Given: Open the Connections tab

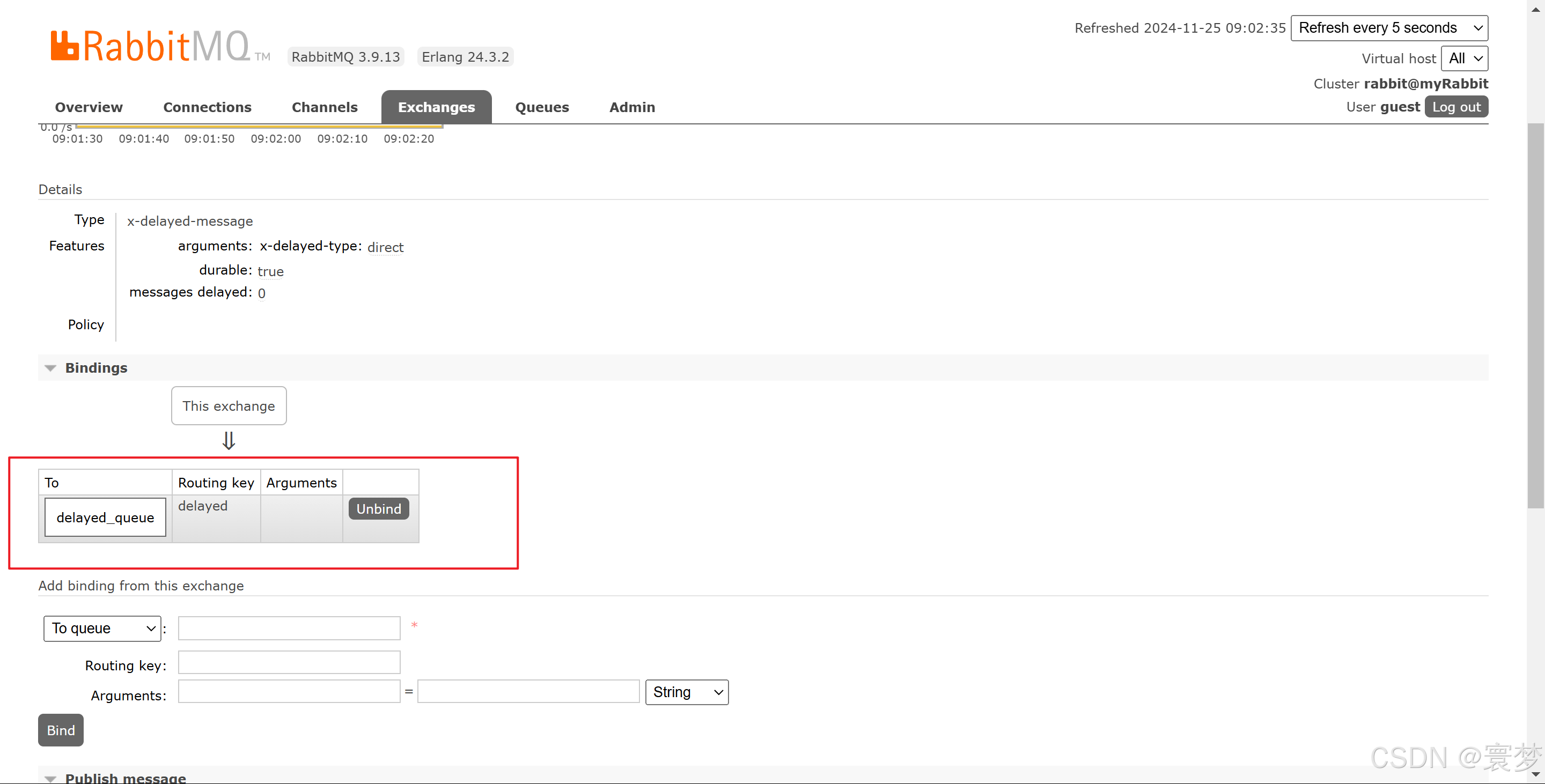Looking at the screenshot, I should pyautogui.click(x=207, y=107).
